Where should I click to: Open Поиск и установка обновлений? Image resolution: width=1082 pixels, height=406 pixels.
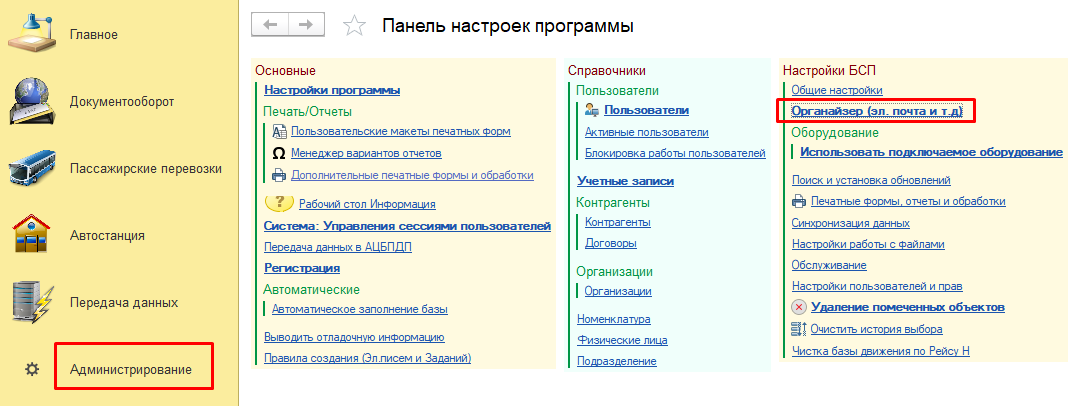[x=870, y=180]
